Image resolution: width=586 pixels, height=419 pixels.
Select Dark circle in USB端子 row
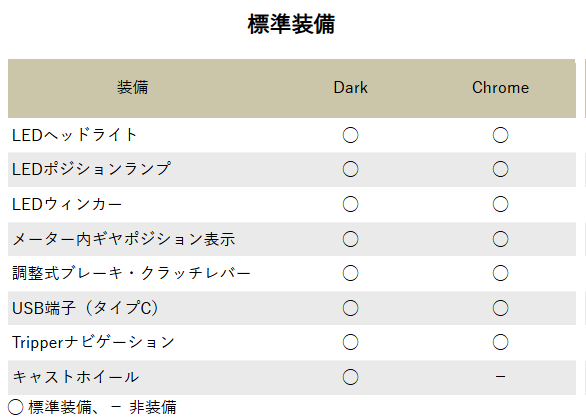(x=350, y=308)
